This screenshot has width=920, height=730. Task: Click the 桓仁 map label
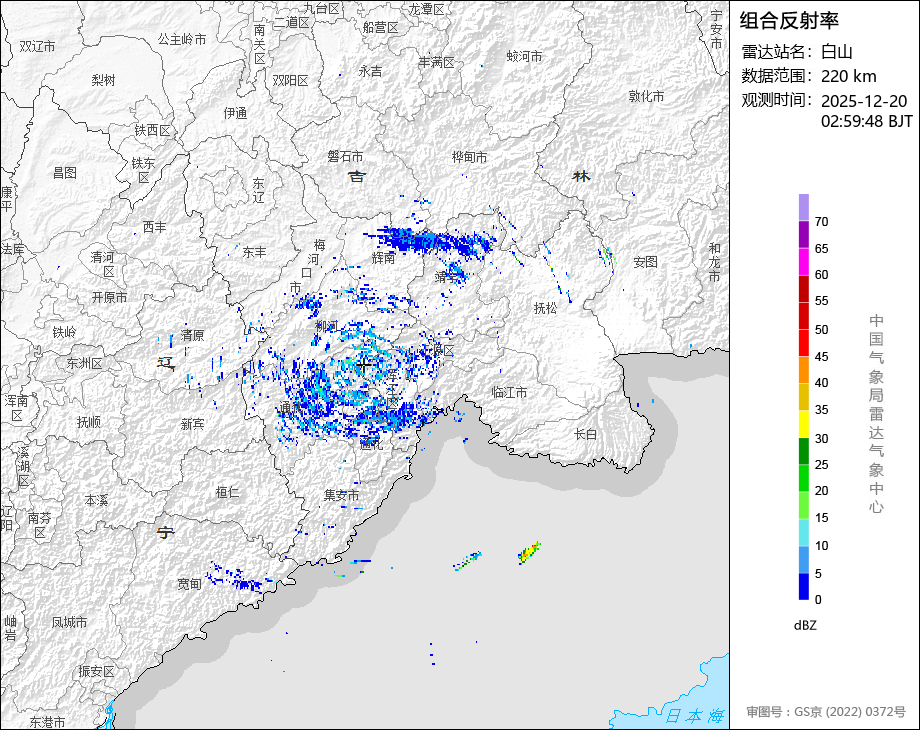(x=227, y=492)
